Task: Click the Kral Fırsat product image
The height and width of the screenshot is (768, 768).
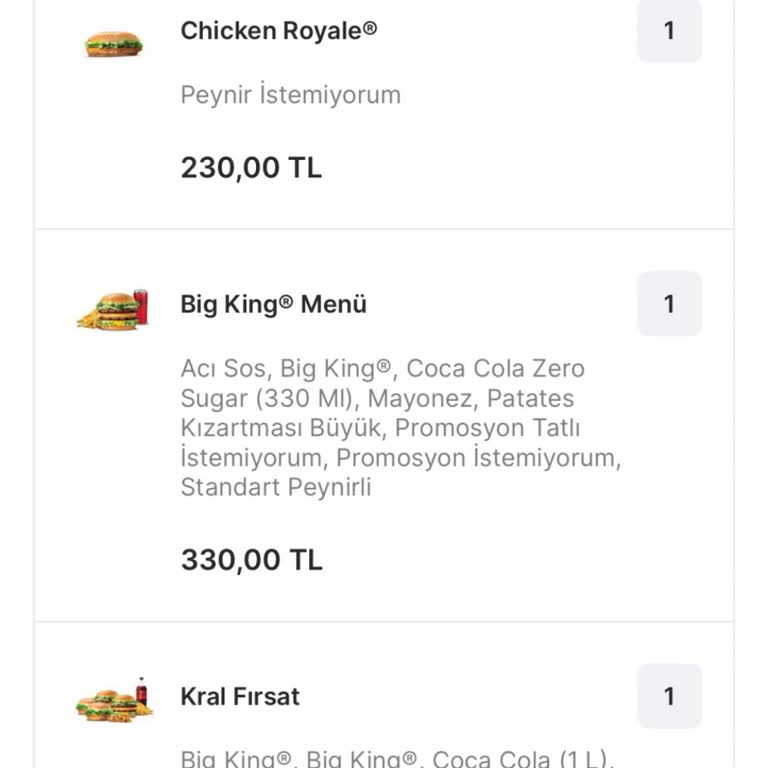Action: click(113, 700)
